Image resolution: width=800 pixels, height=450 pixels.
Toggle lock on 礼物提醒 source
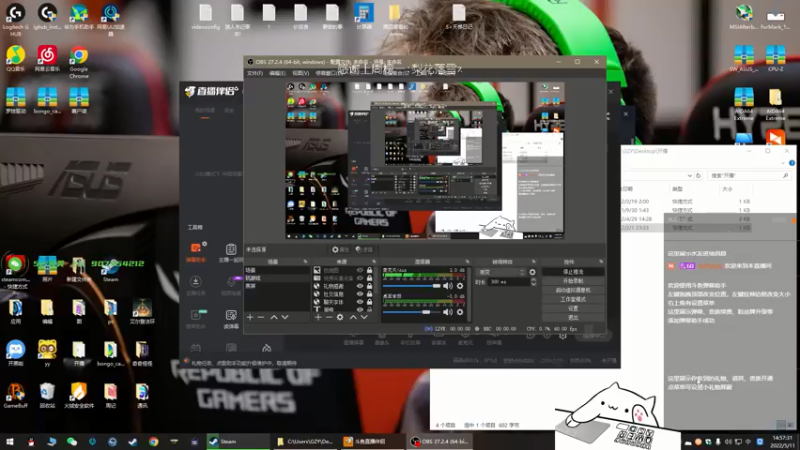[369, 286]
